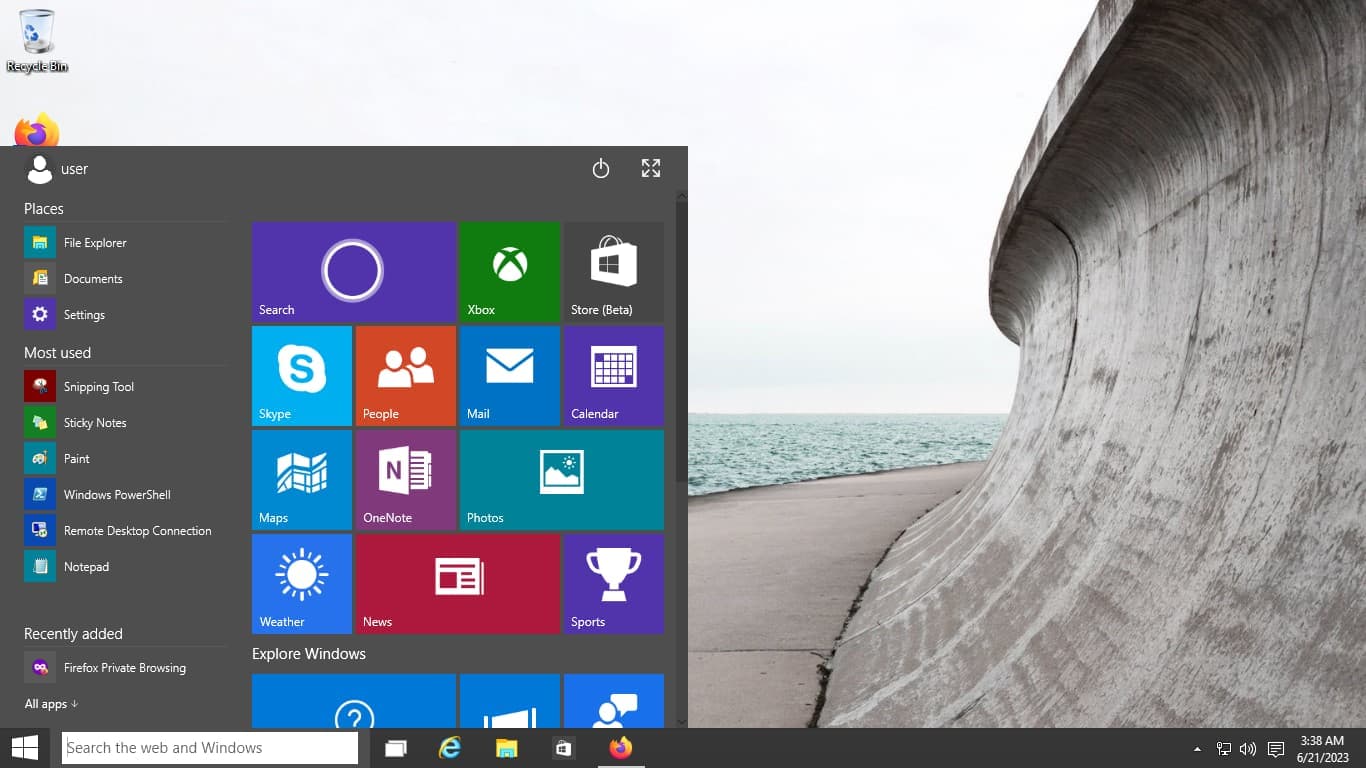1366x768 pixels.
Task: Launch the OneNote tile
Action: coord(406,480)
